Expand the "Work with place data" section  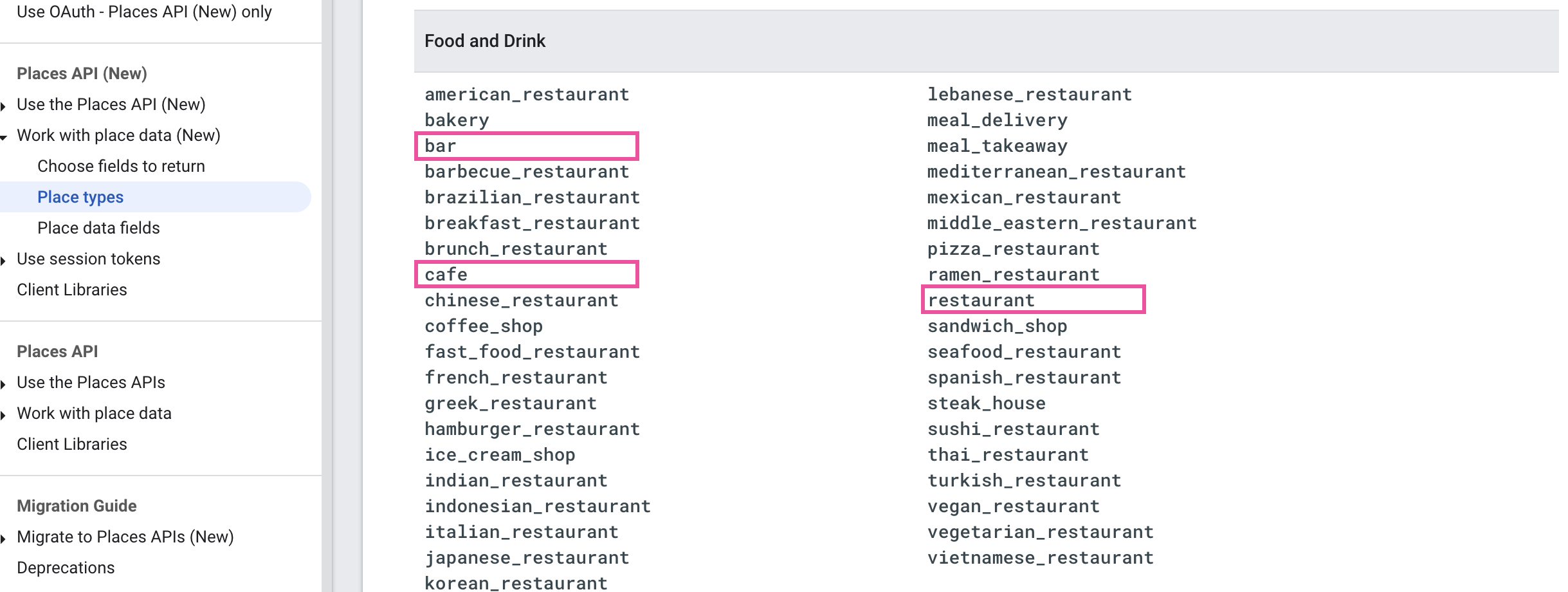95,413
